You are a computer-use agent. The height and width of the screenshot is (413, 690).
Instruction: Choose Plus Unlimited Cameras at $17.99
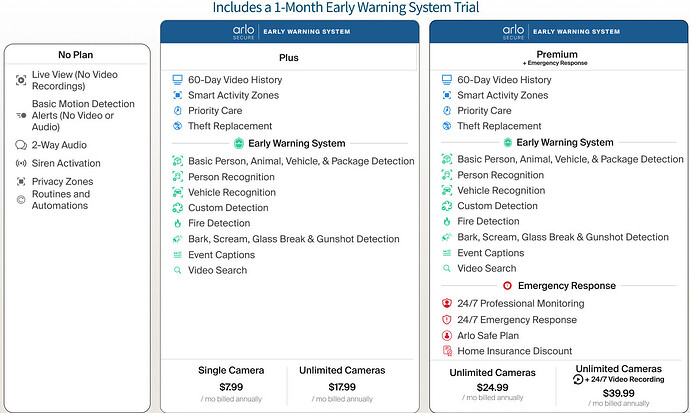342,385
